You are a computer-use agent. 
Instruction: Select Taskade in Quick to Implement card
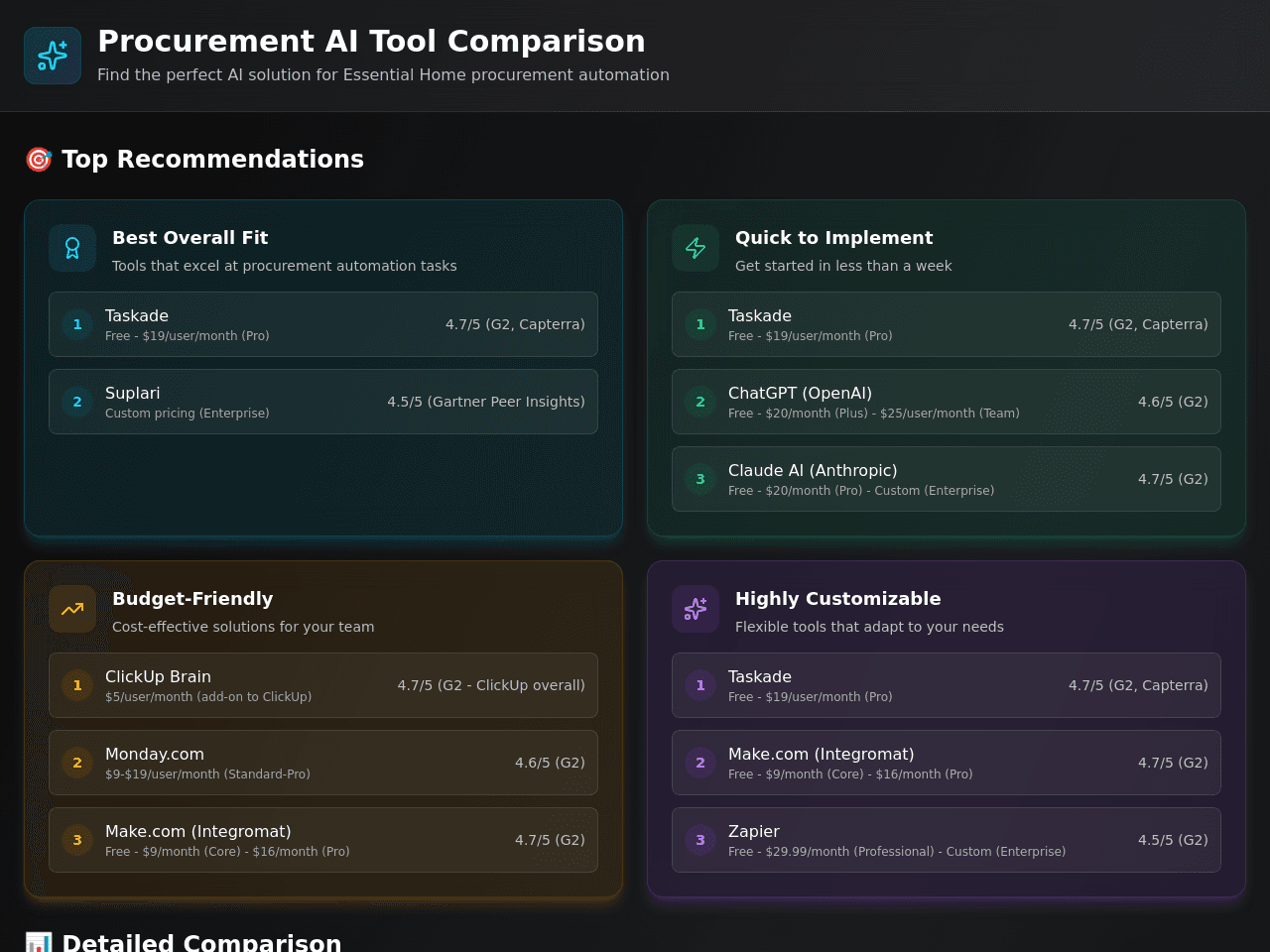coord(947,324)
